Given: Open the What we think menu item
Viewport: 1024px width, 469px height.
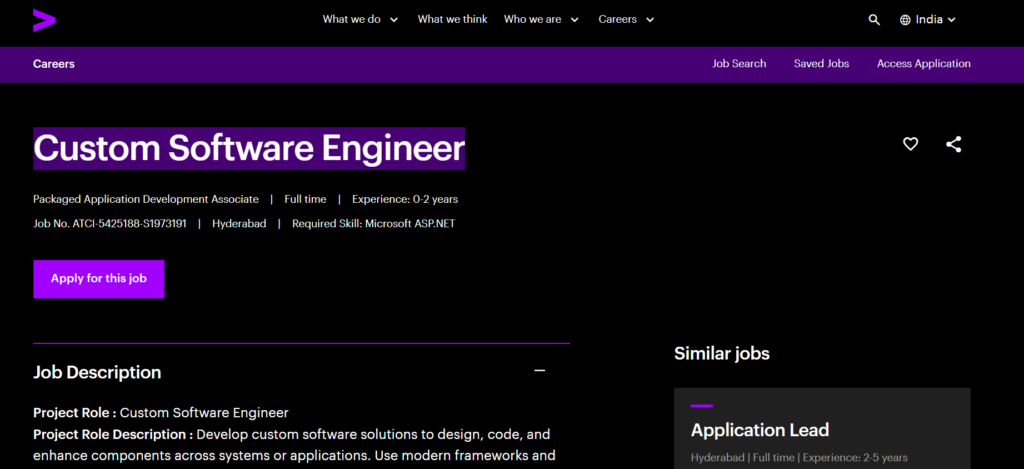Looking at the screenshot, I should [x=452, y=19].
